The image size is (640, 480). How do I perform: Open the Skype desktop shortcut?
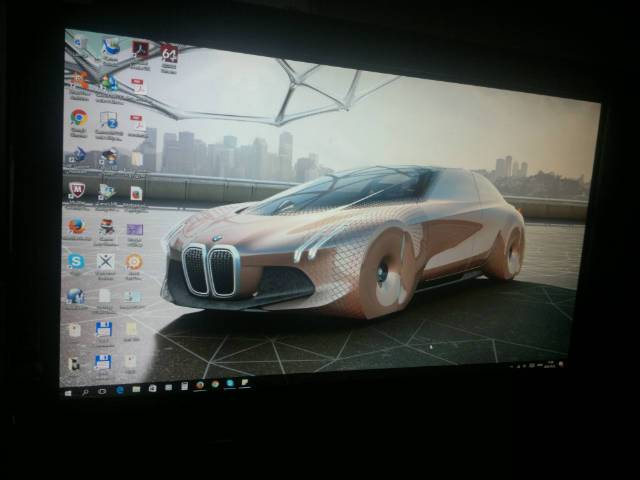click(x=75, y=261)
